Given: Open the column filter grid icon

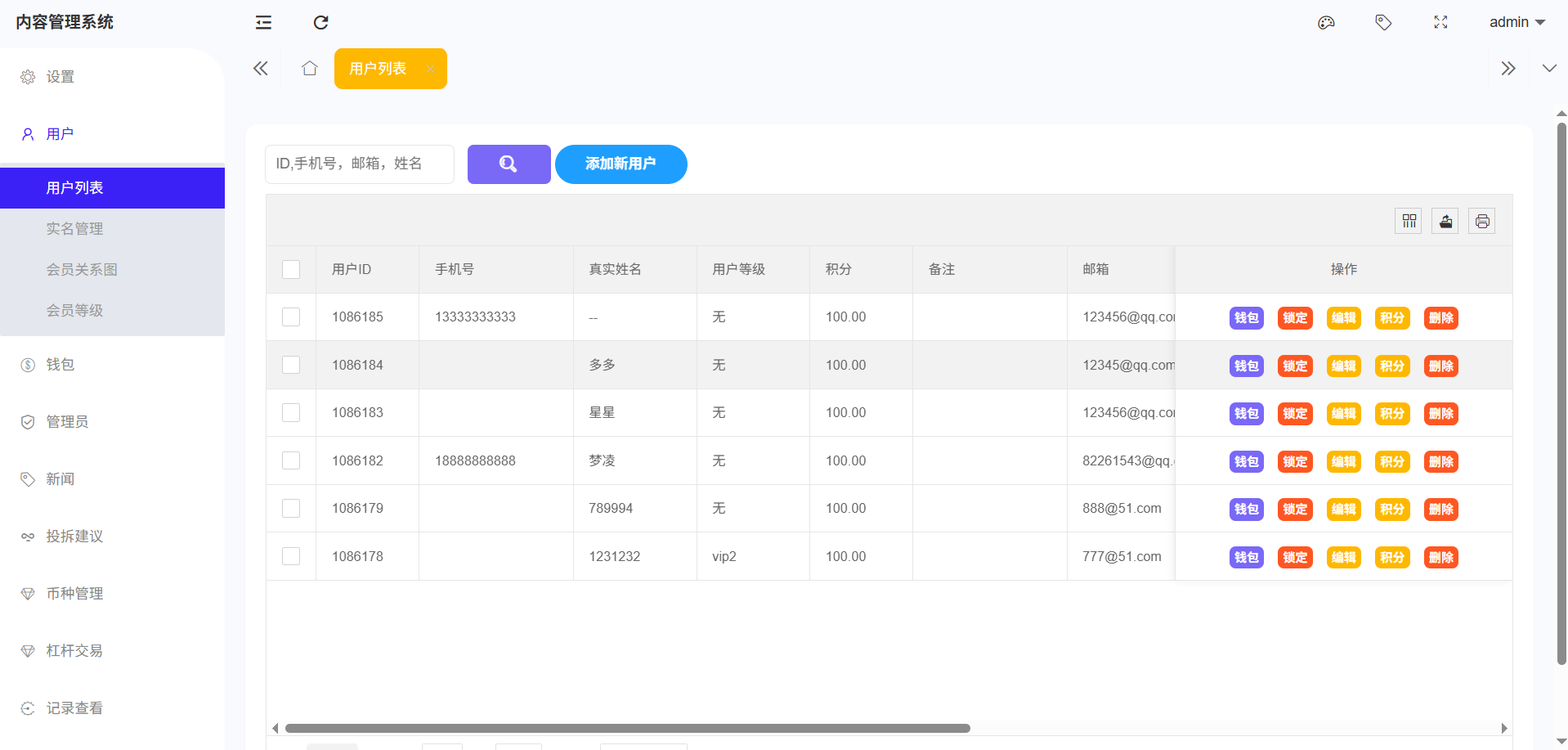Looking at the screenshot, I should tap(1409, 221).
